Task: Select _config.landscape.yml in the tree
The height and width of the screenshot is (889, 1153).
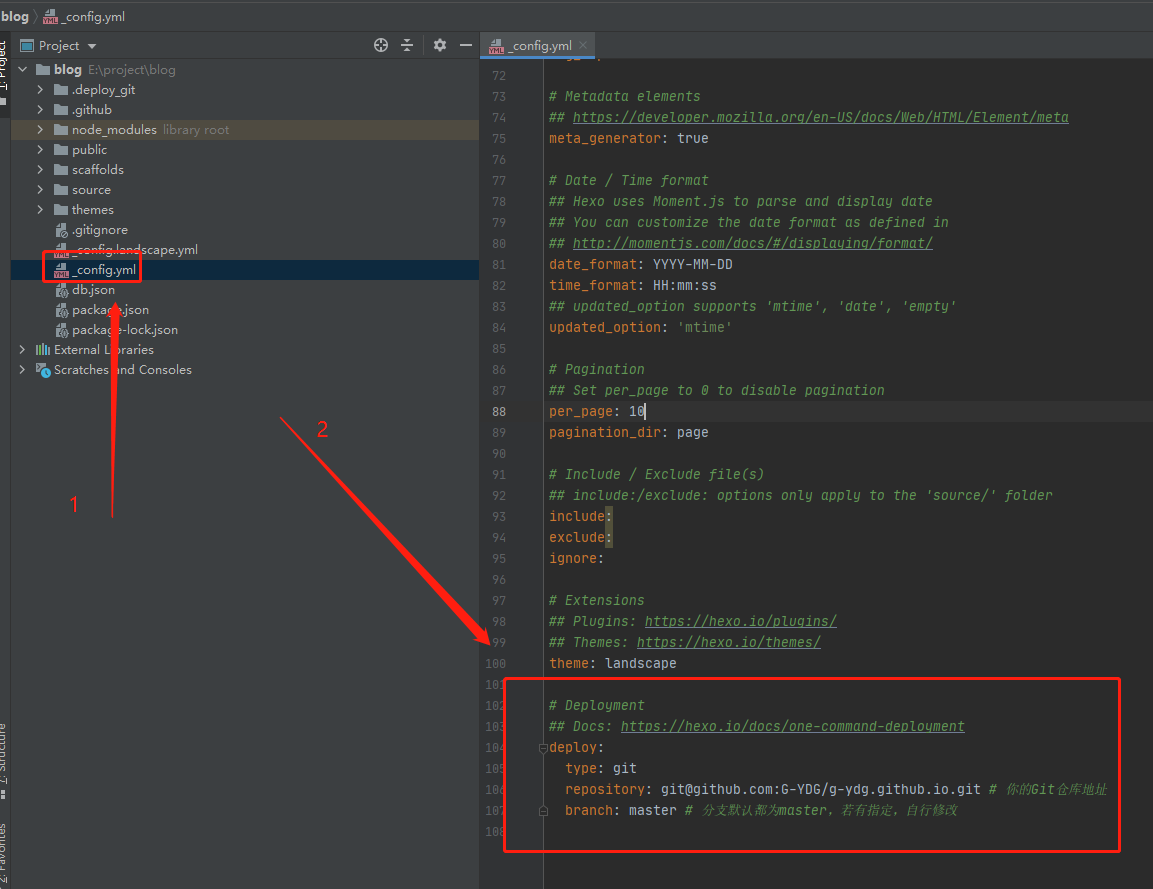Action: [135, 250]
